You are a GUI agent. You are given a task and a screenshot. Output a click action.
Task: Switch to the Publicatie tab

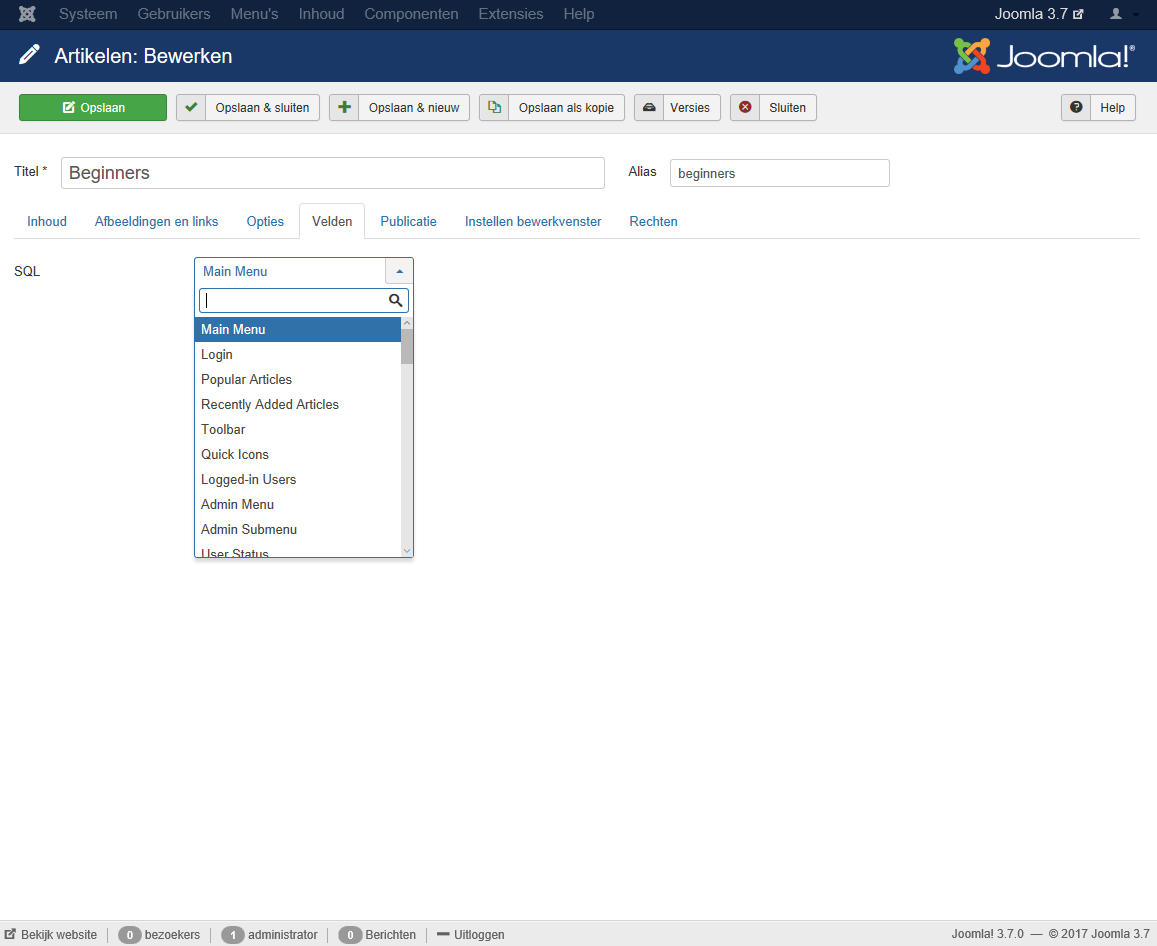[x=408, y=222]
